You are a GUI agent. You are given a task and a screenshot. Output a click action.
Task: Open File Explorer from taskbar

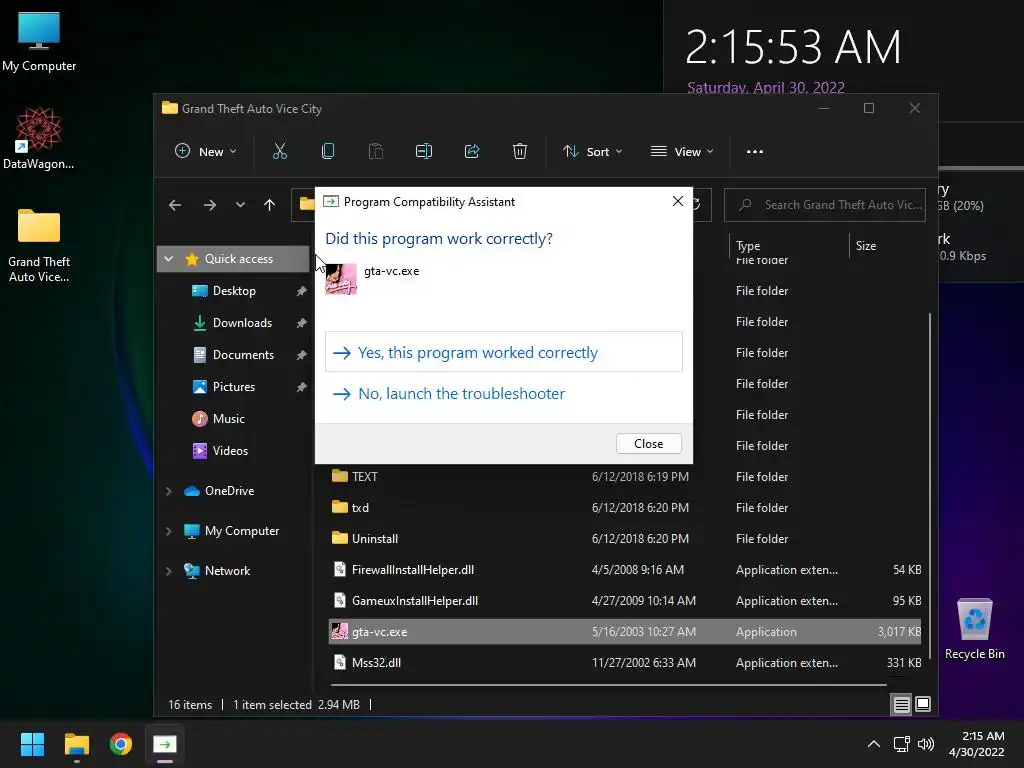pos(76,744)
